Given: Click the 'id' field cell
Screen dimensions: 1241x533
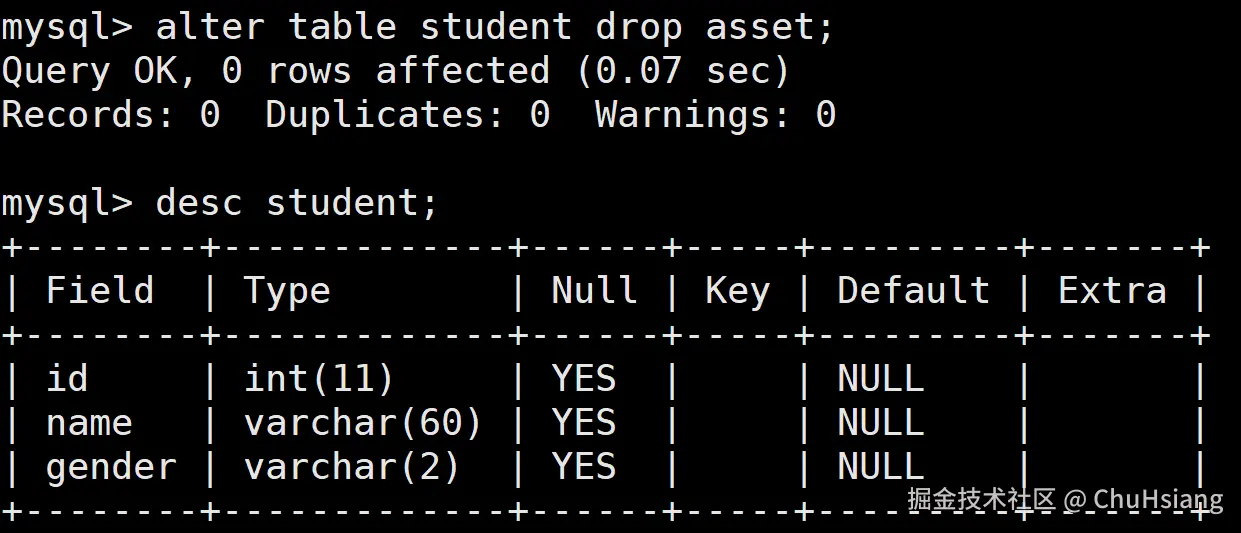Looking at the screenshot, I should click(x=67, y=379).
